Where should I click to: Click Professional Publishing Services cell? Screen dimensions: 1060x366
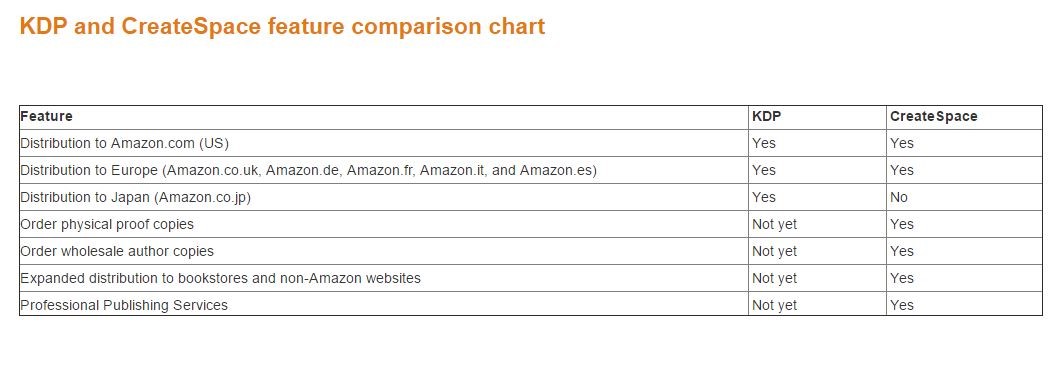384,305
